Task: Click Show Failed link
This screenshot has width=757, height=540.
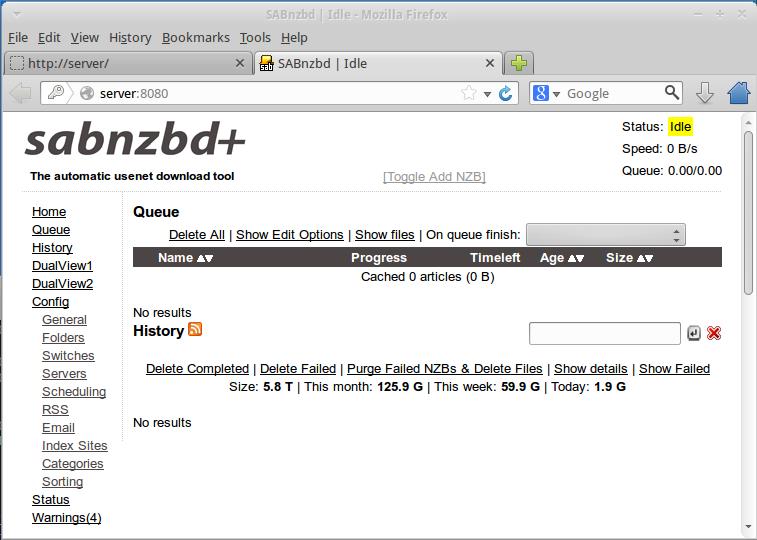Action: click(x=674, y=369)
